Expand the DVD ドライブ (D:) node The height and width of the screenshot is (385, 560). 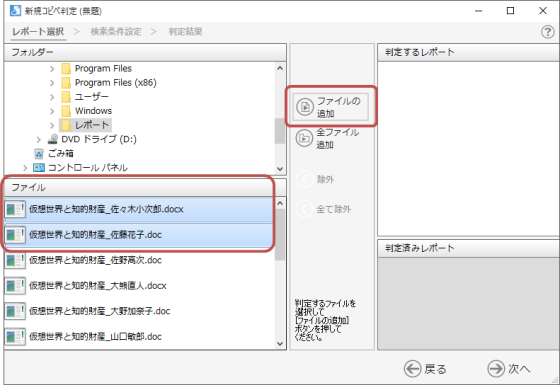(39, 139)
